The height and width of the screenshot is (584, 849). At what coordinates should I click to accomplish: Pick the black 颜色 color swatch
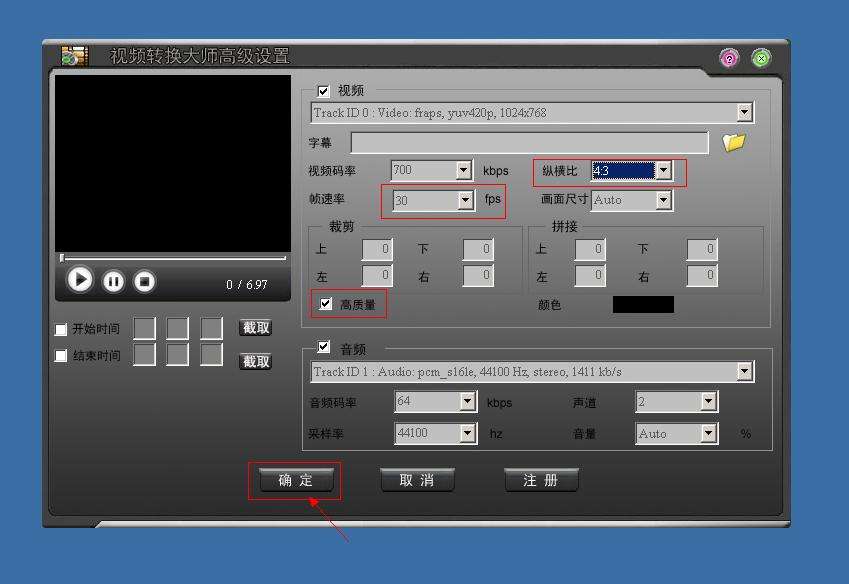click(643, 305)
